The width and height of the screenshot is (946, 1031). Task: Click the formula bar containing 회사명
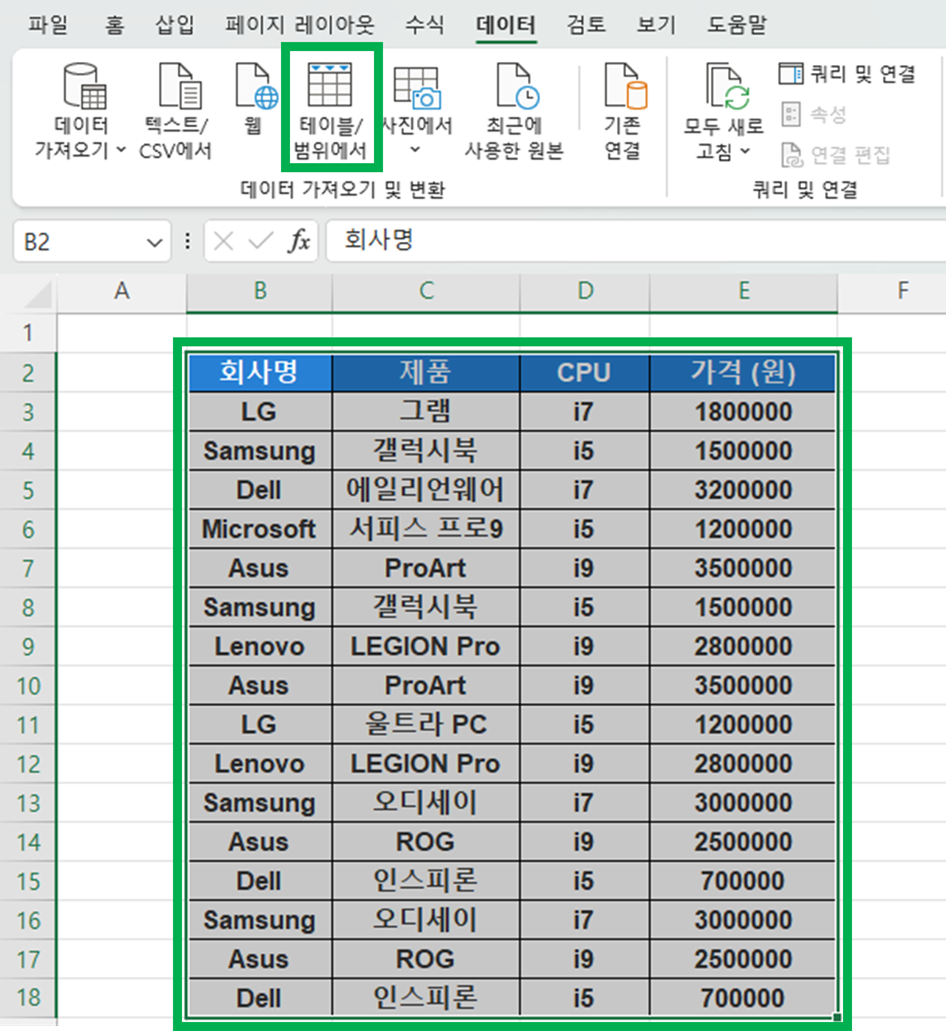click(x=635, y=240)
